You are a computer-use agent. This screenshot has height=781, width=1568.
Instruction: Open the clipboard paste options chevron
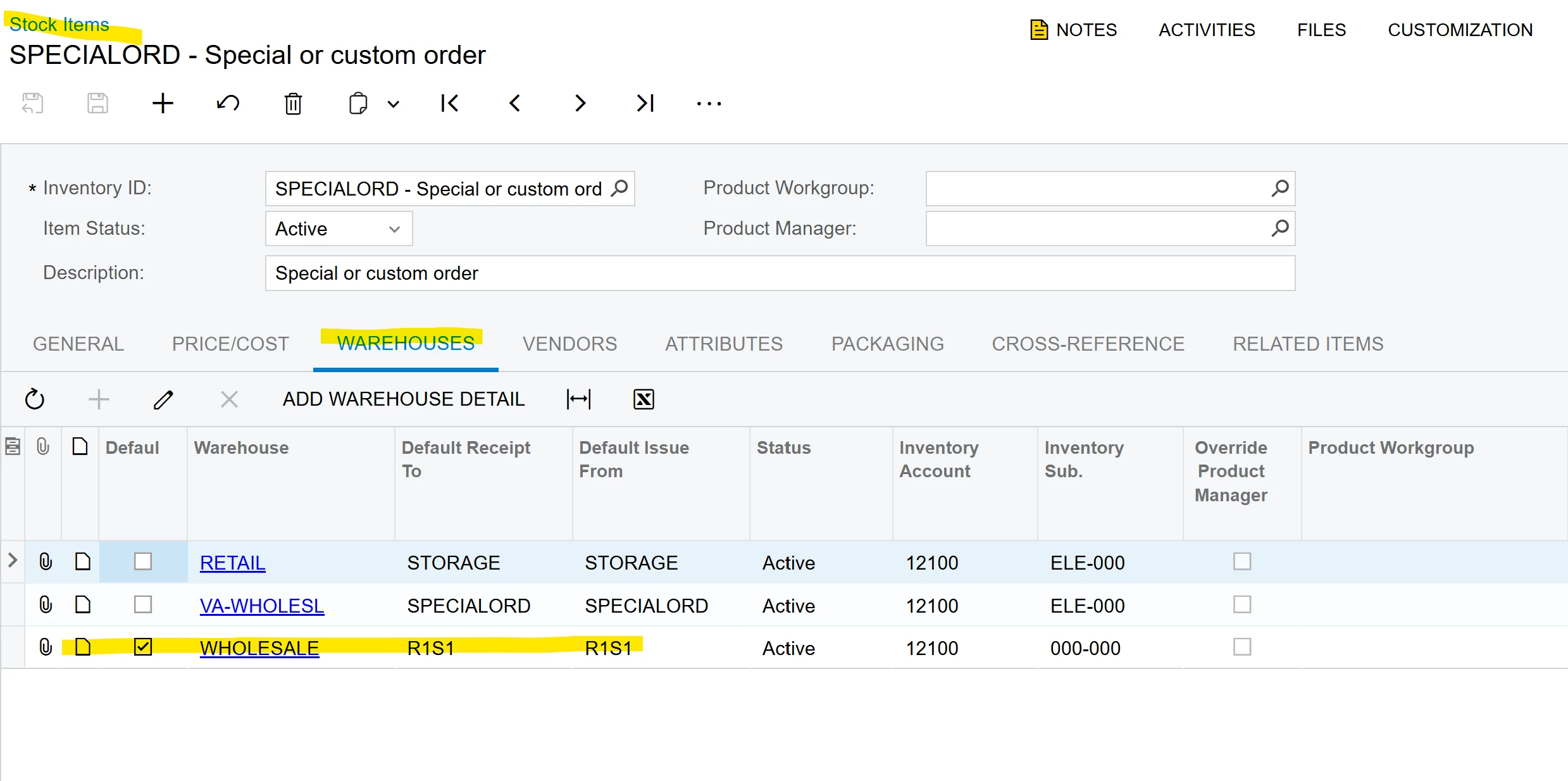click(x=392, y=103)
